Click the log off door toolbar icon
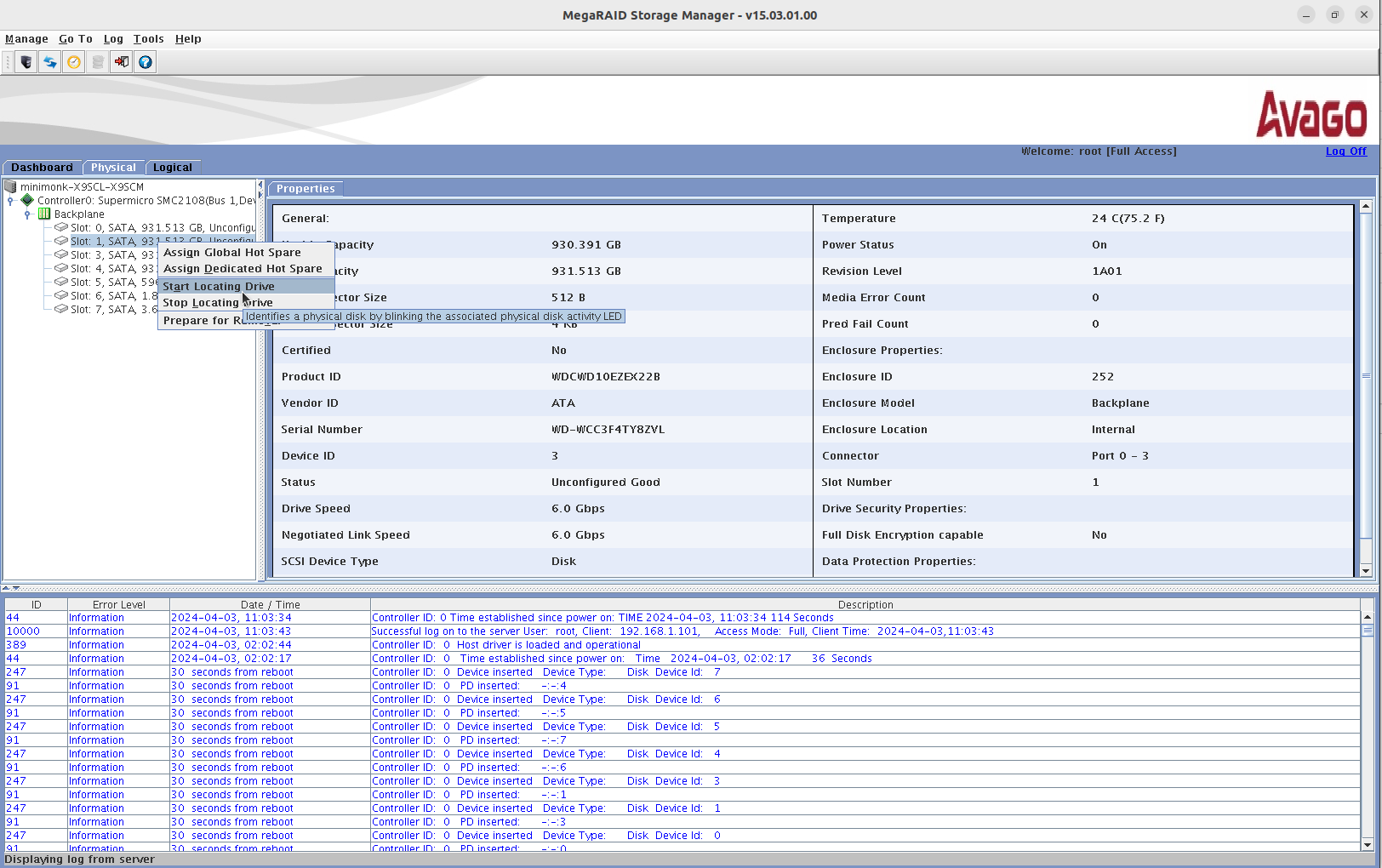The image size is (1382, 868). 122,62
